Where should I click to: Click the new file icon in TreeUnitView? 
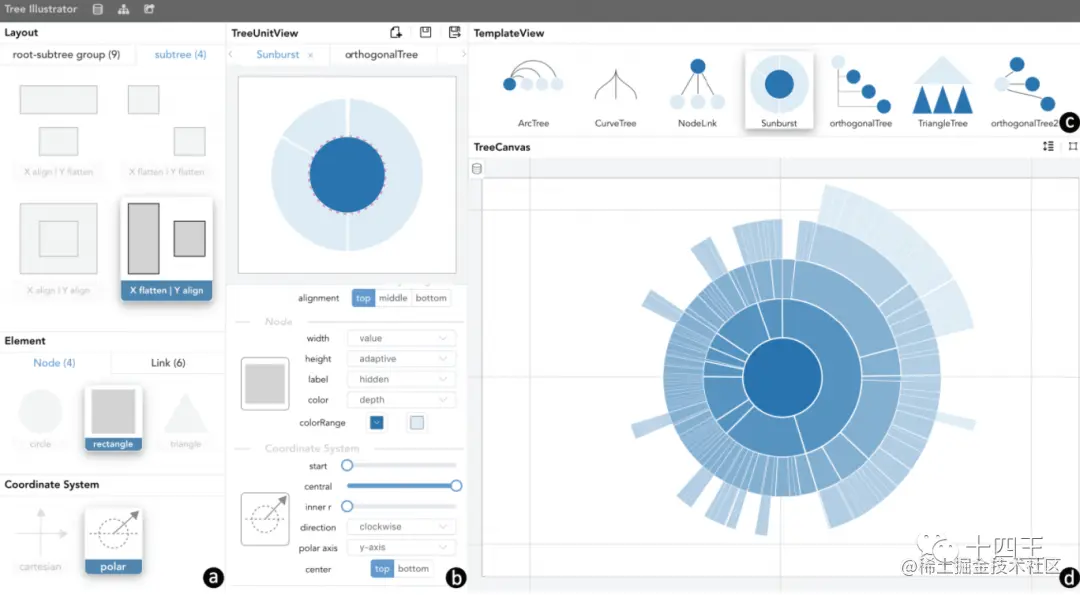[396, 32]
